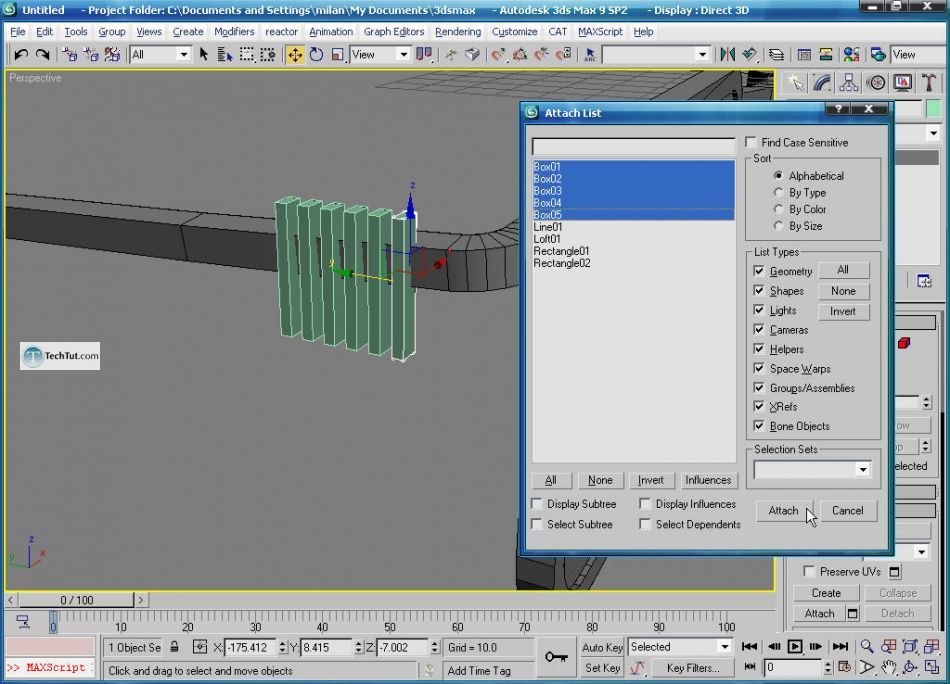This screenshot has height=684, width=950.
Task: Open the Utilities hammer panel icon
Action: (929, 83)
